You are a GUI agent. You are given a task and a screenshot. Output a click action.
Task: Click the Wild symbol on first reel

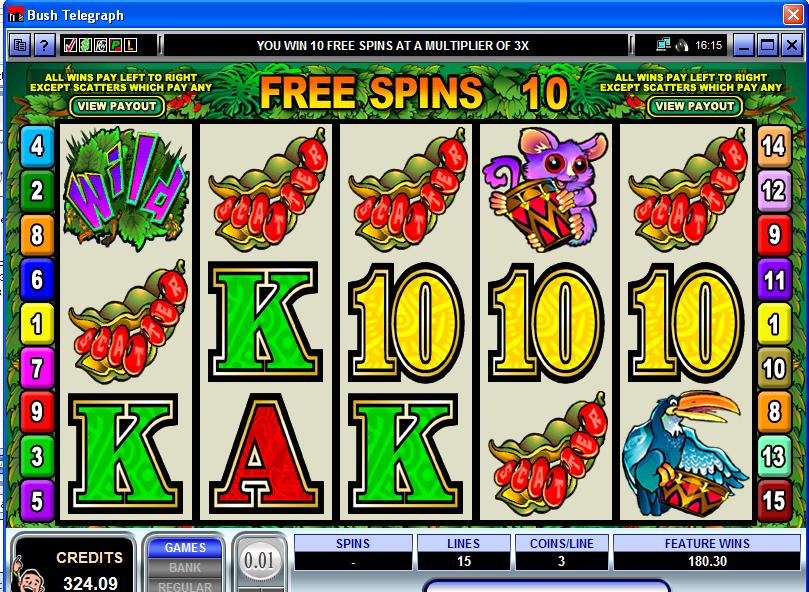(125, 189)
